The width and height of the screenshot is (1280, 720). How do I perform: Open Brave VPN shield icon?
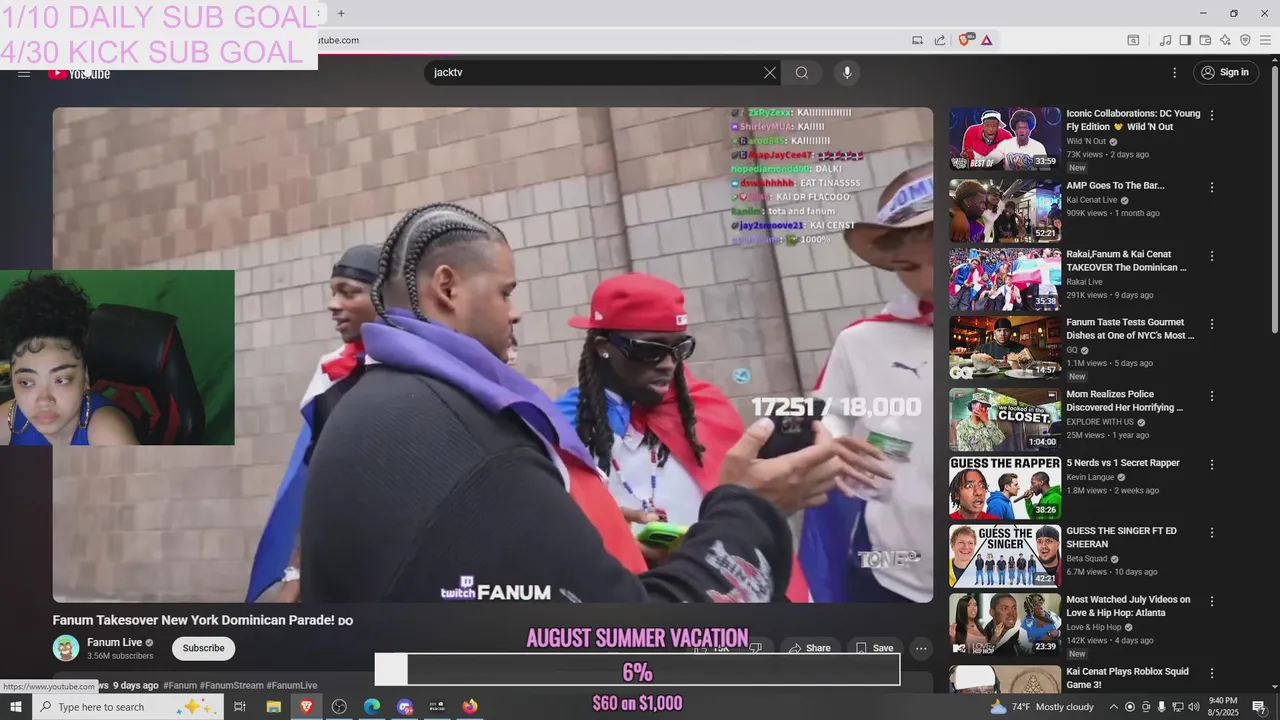click(x=1245, y=40)
